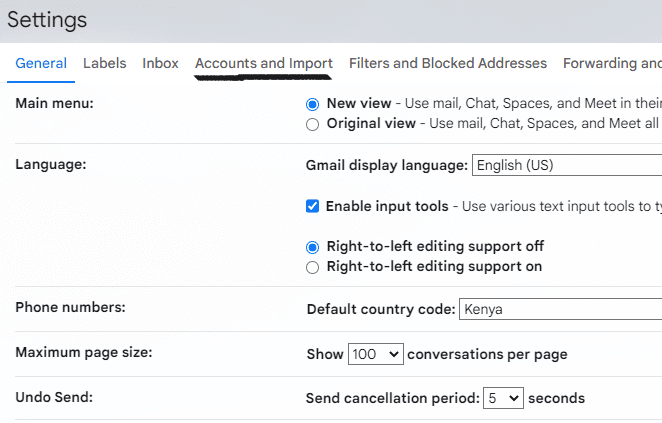662x423 pixels.
Task: Uncheck the Enable input tools checkbox
Action: (x=312, y=206)
